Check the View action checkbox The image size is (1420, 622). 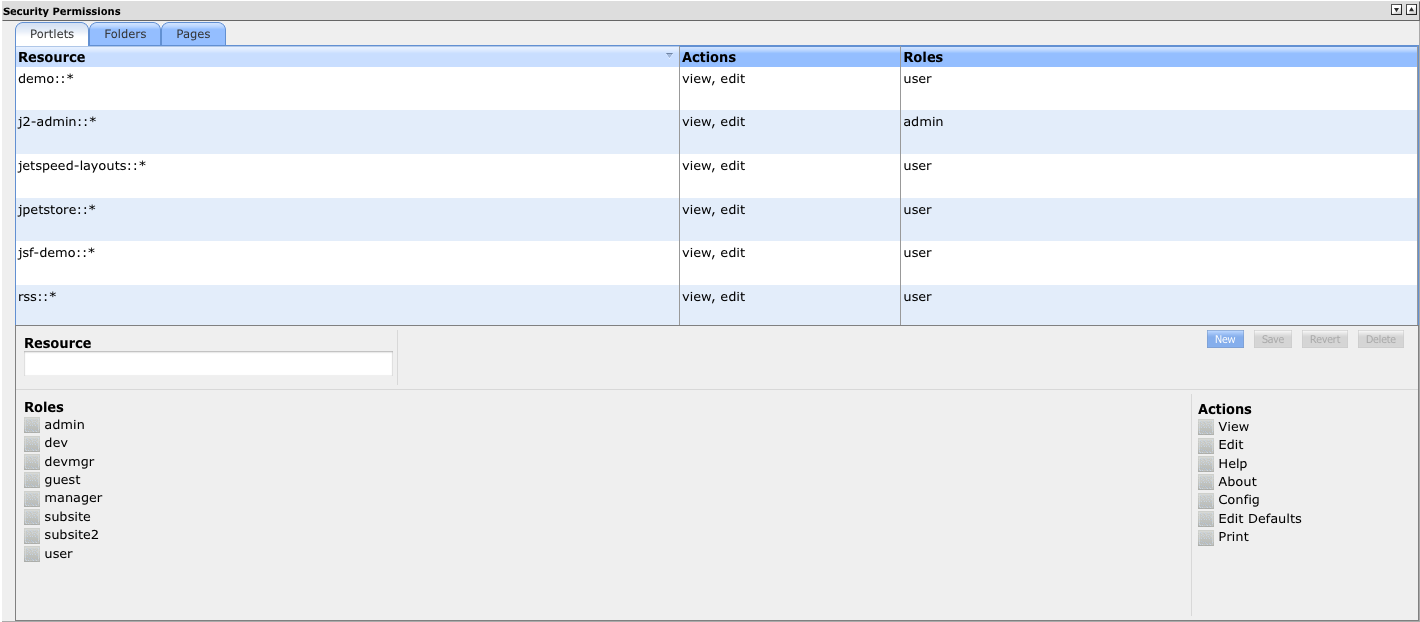[x=1206, y=427]
